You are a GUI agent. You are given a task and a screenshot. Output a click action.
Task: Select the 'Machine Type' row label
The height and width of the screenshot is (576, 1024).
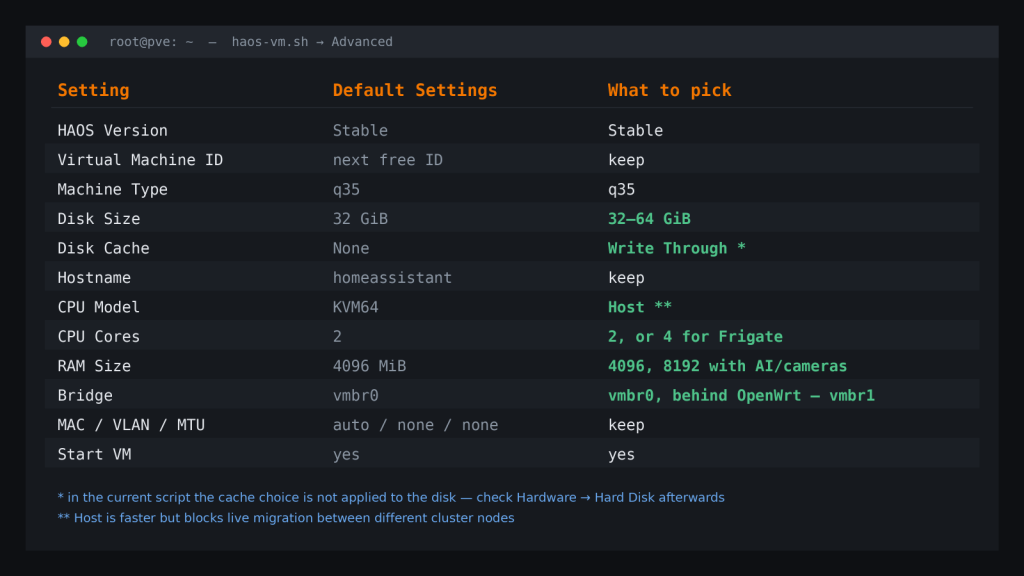point(112,189)
